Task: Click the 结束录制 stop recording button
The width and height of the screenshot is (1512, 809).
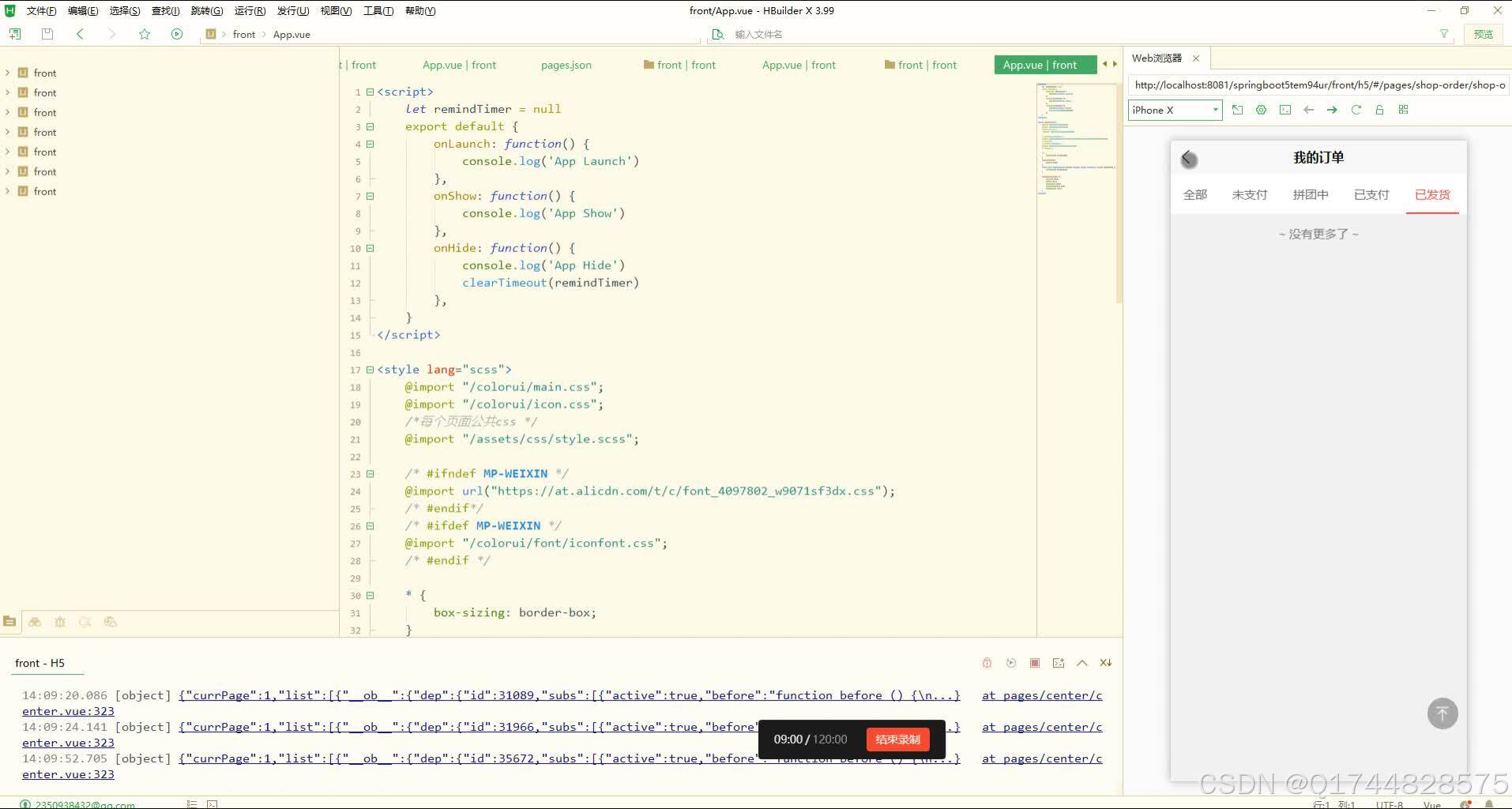Action: (897, 739)
